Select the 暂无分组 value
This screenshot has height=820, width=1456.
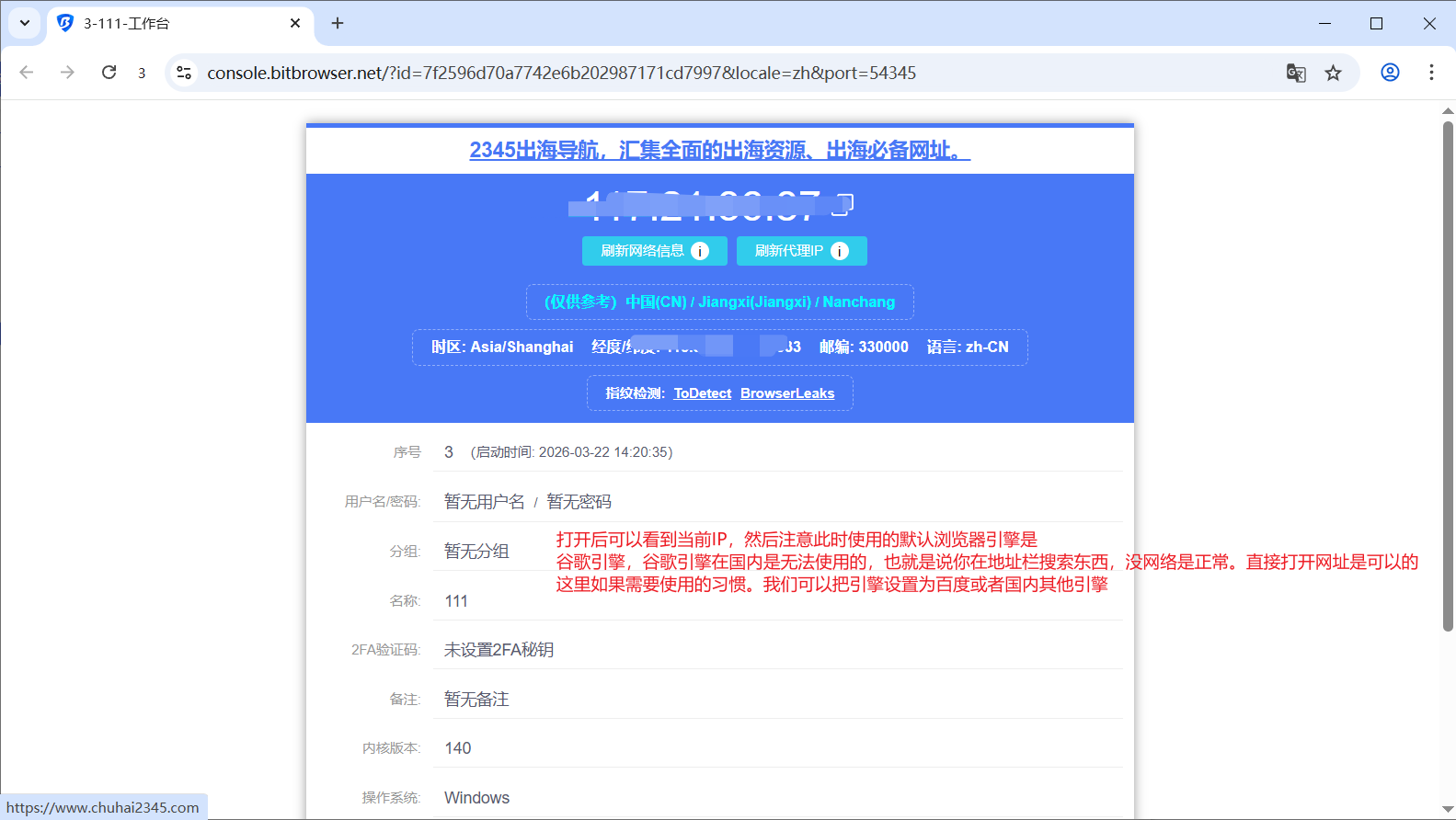(x=476, y=552)
